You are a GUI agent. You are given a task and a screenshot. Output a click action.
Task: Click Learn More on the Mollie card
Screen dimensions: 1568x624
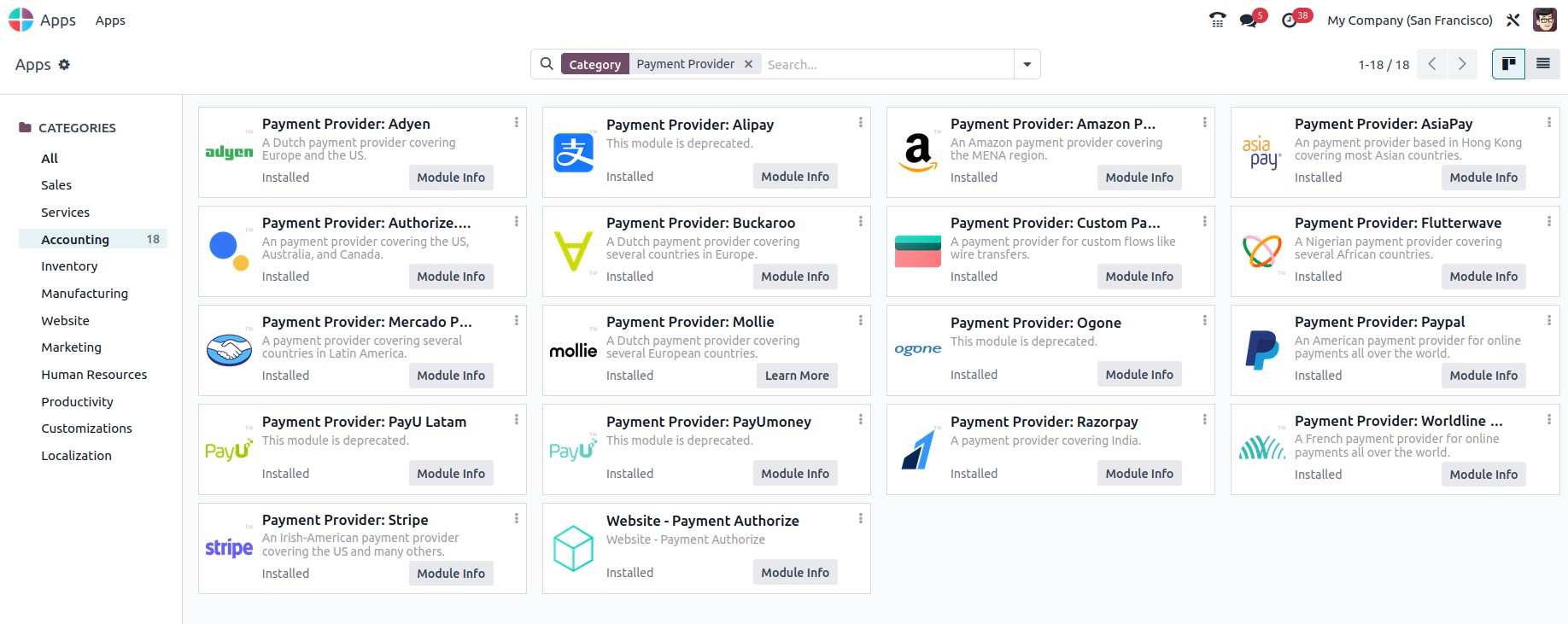click(797, 376)
